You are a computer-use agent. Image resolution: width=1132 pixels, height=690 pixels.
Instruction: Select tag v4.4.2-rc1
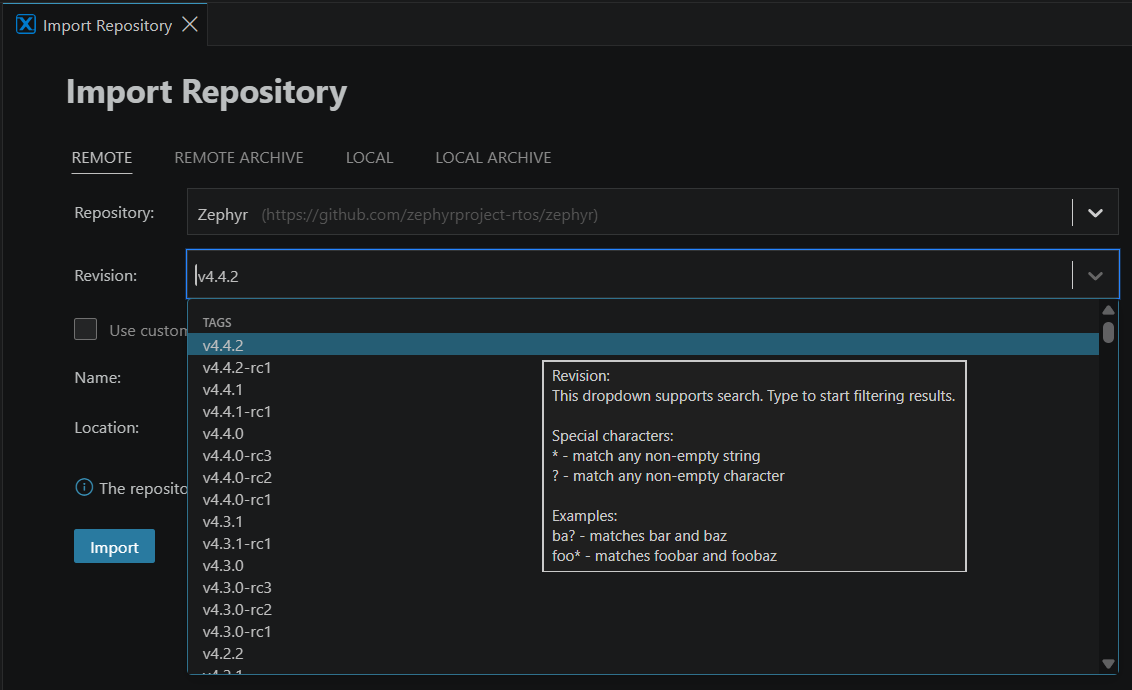(x=643, y=367)
